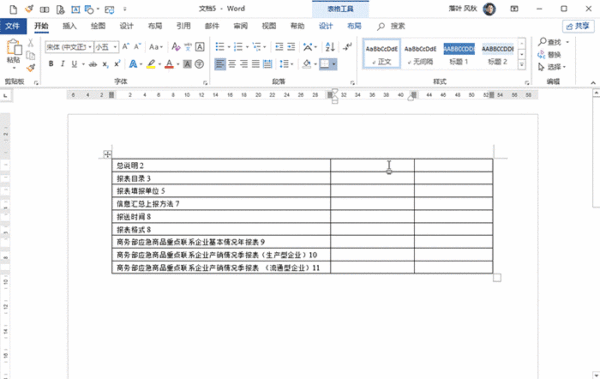Click the table move handle
This screenshot has width=600, height=379.
click(x=107, y=154)
